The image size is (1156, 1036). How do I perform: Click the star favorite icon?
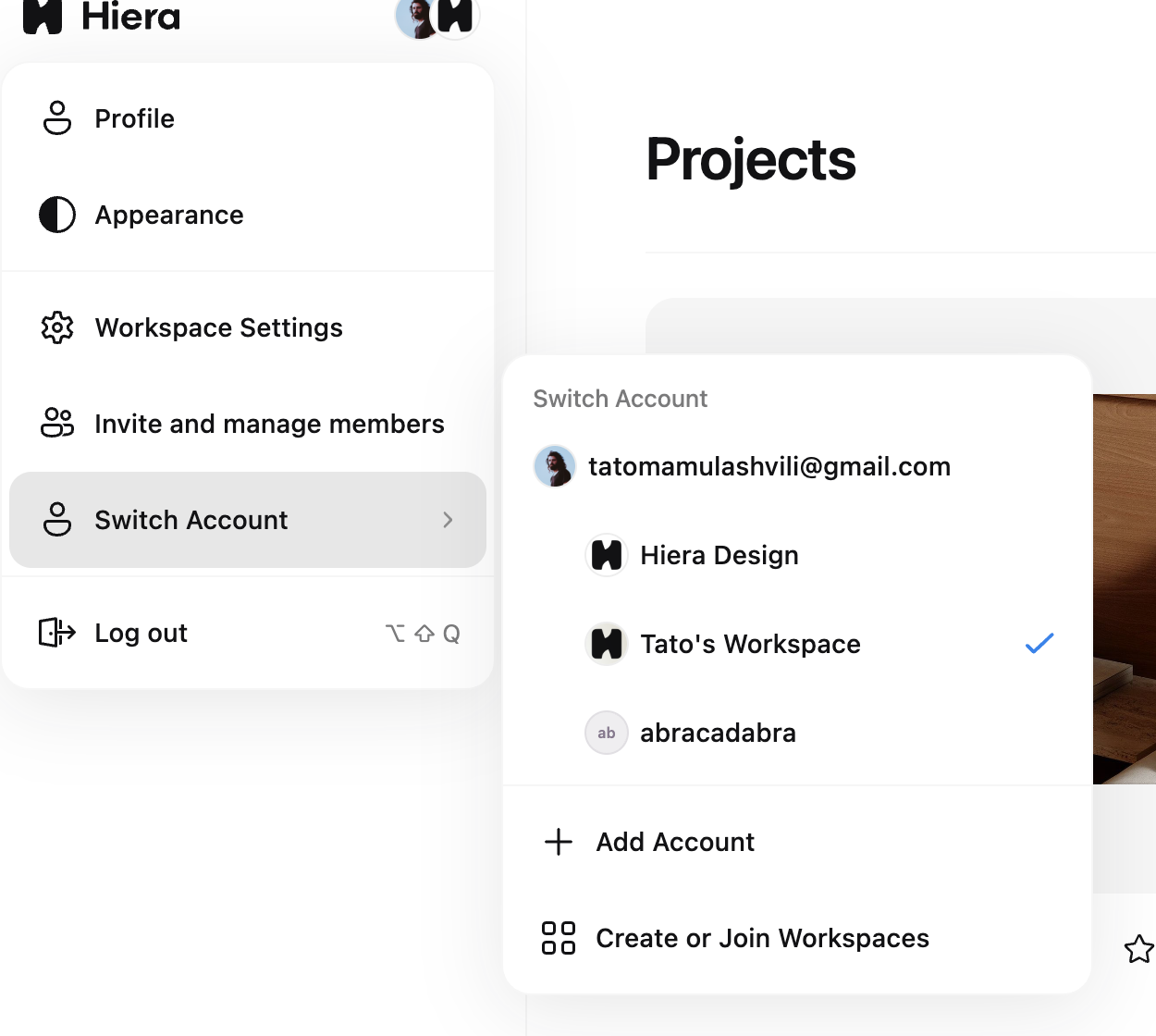pyautogui.click(x=1139, y=949)
